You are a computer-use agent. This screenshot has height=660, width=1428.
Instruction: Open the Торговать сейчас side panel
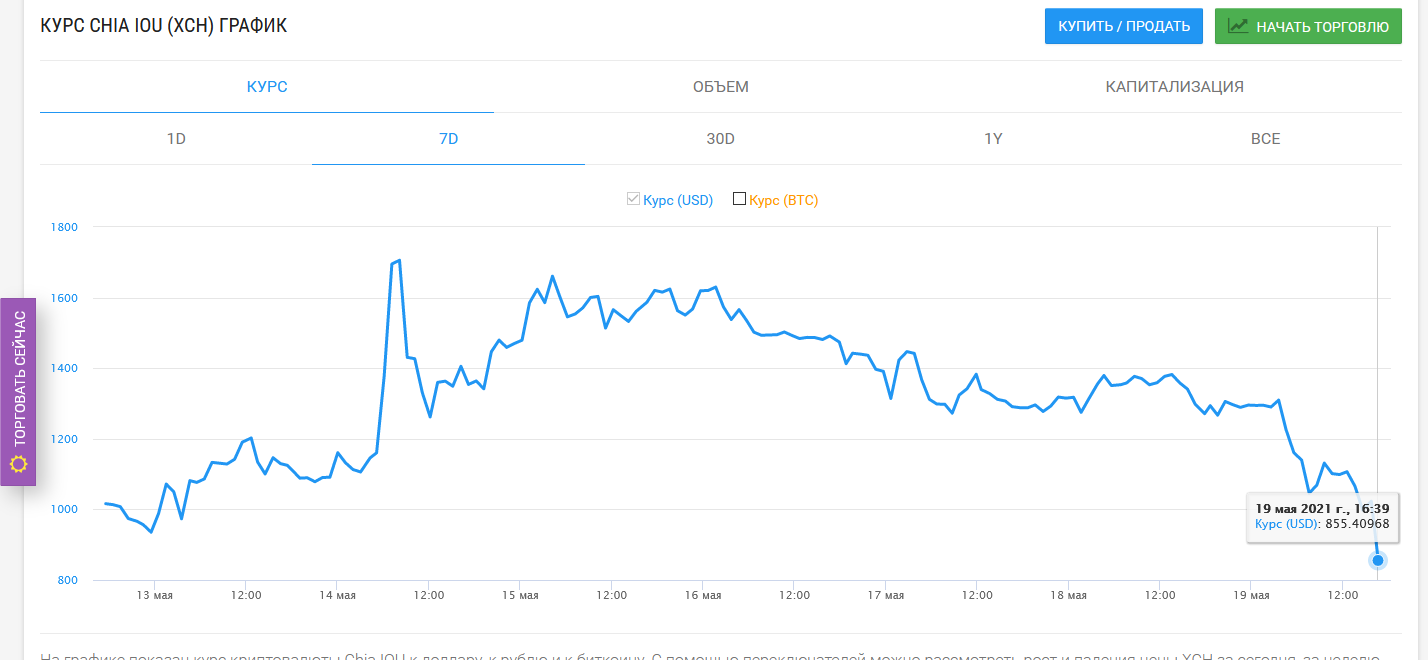(x=18, y=392)
